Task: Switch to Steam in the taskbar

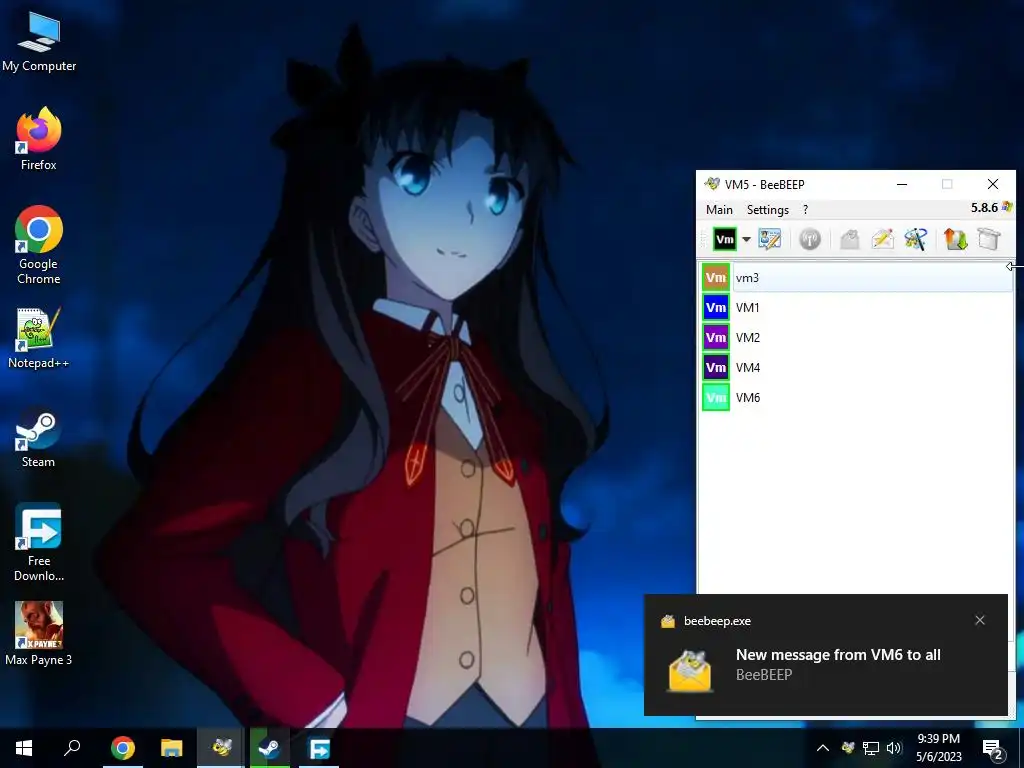Action: (270, 748)
